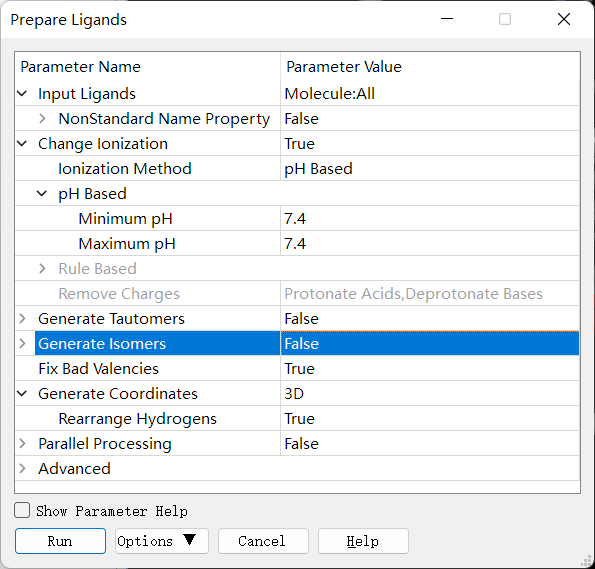Collapse Generate Coordinates section

point(22,394)
